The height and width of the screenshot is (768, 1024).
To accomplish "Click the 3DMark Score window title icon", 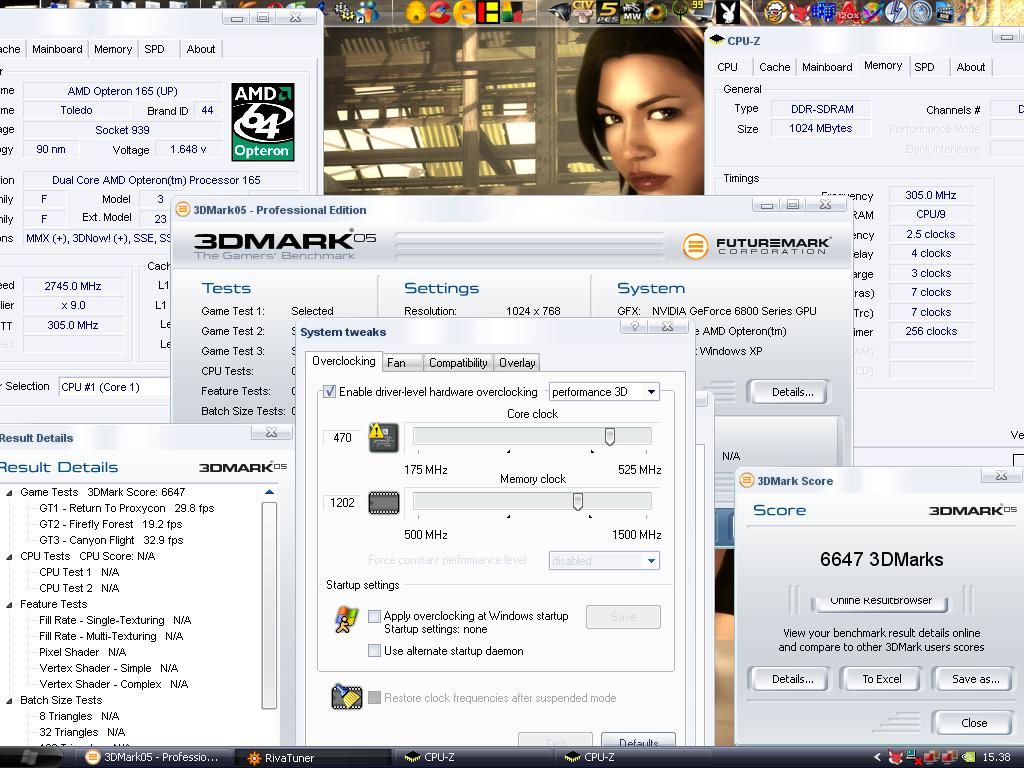I will coord(746,481).
